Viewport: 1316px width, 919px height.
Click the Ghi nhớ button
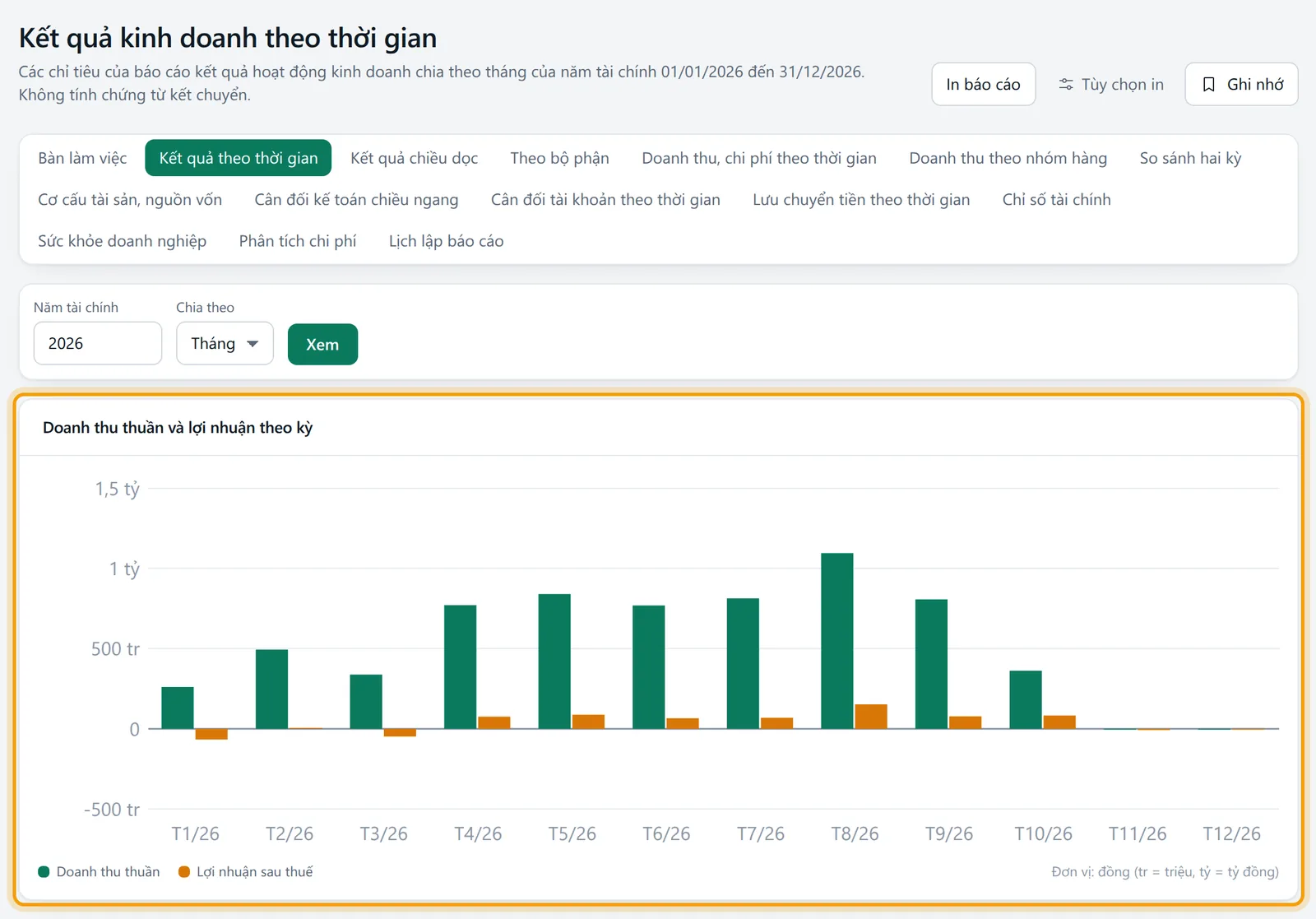pos(1242,85)
